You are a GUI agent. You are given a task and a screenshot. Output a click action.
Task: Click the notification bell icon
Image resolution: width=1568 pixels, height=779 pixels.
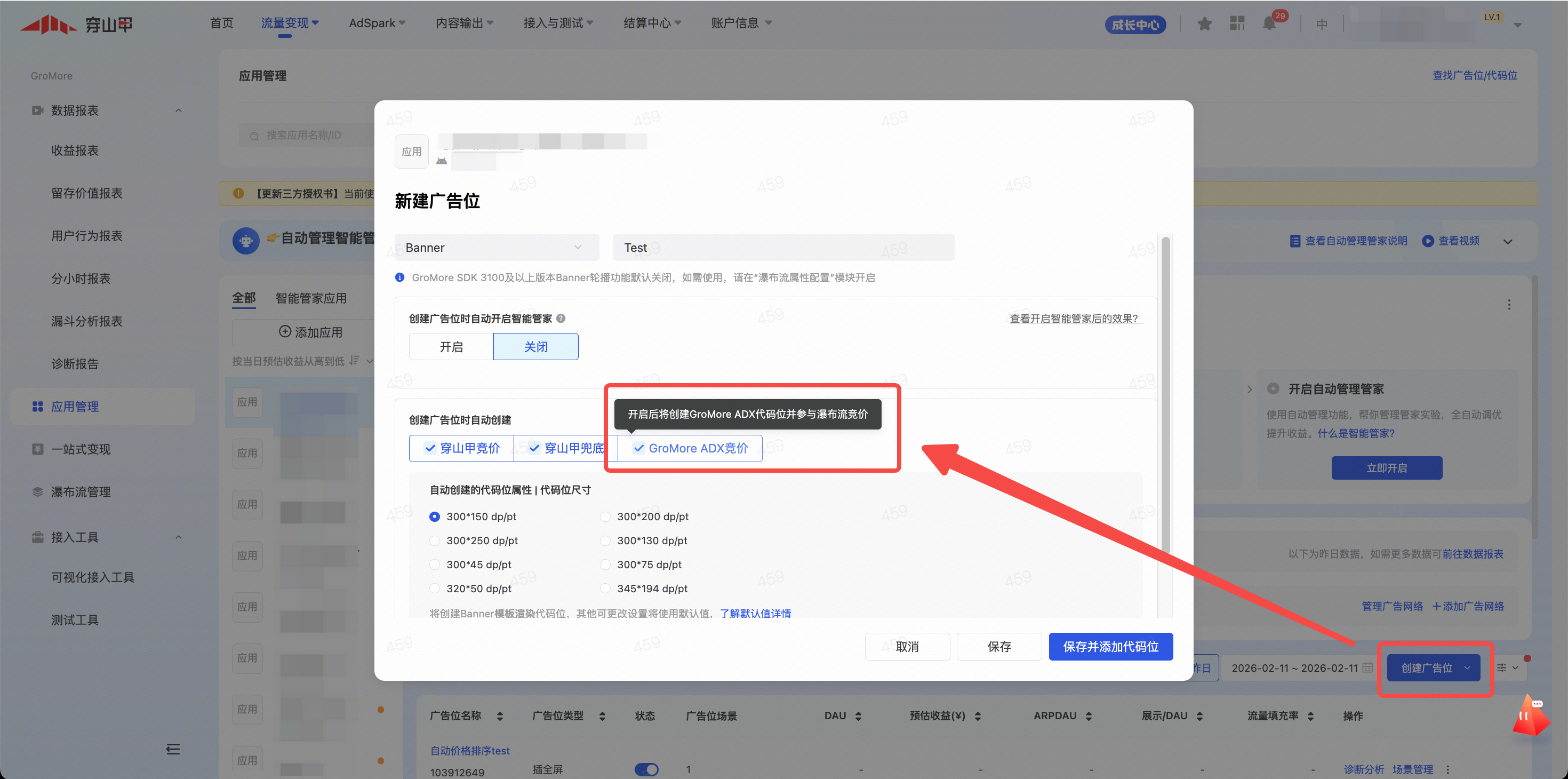click(1270, 24)
